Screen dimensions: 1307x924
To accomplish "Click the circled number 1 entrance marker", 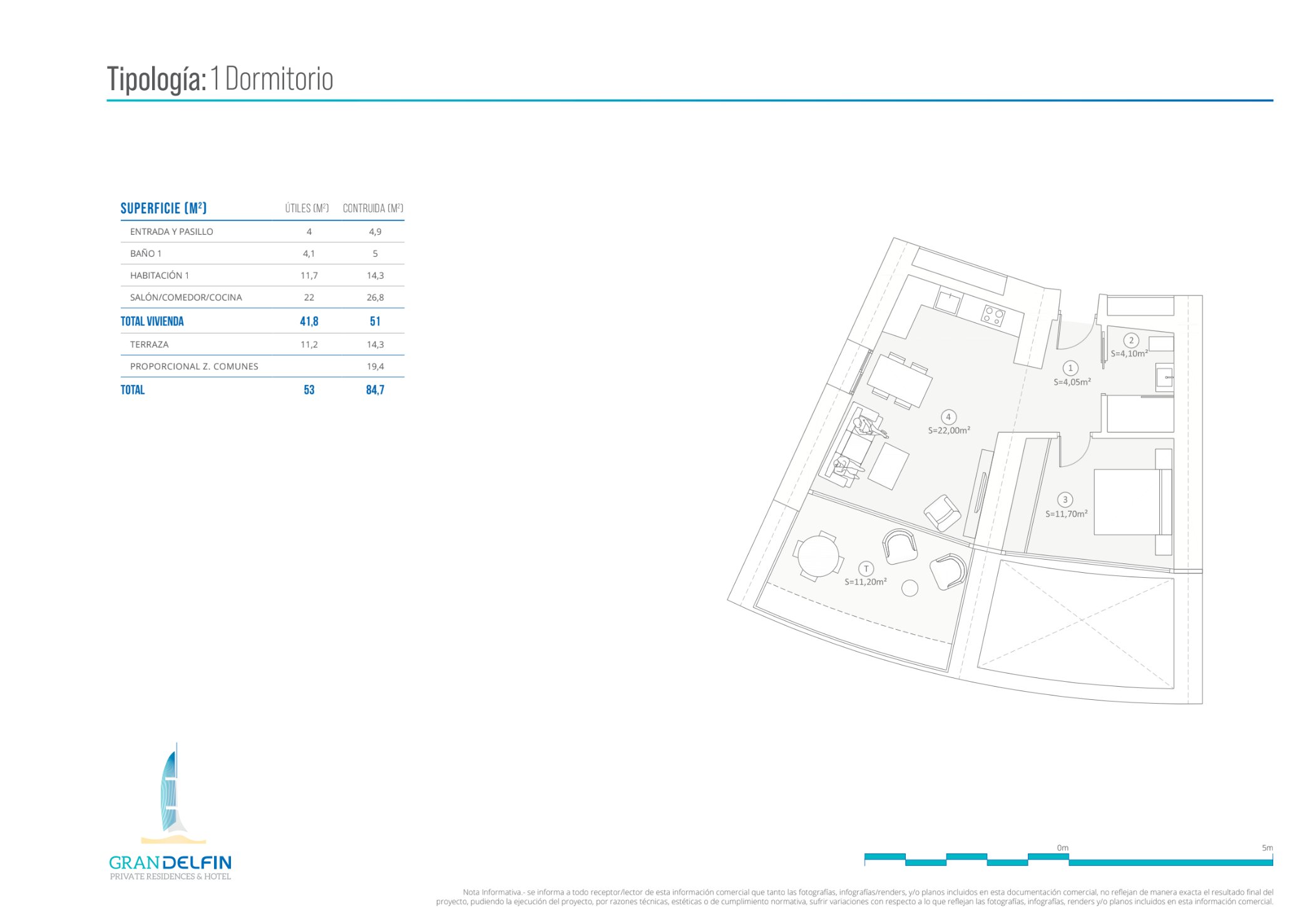I will click(1070, 368).
